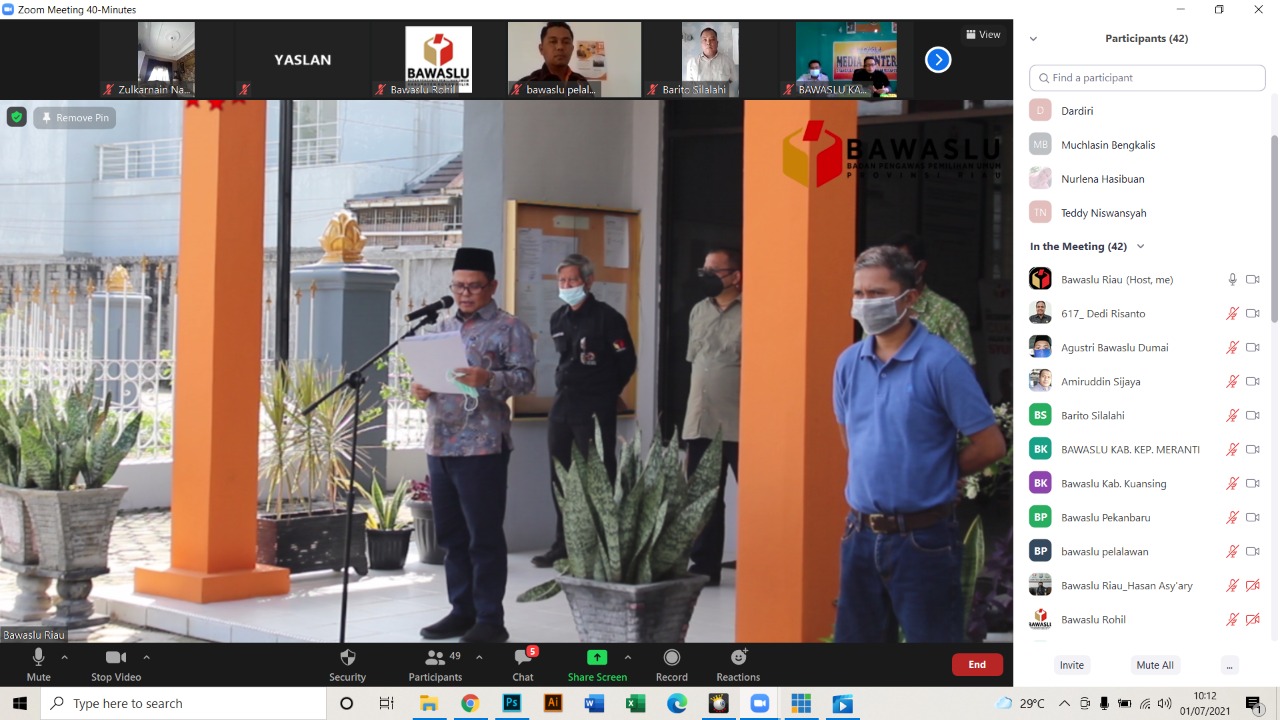Click the green Share Screen icon
This screenshot has height=720, width=1280.
point(597,658)
